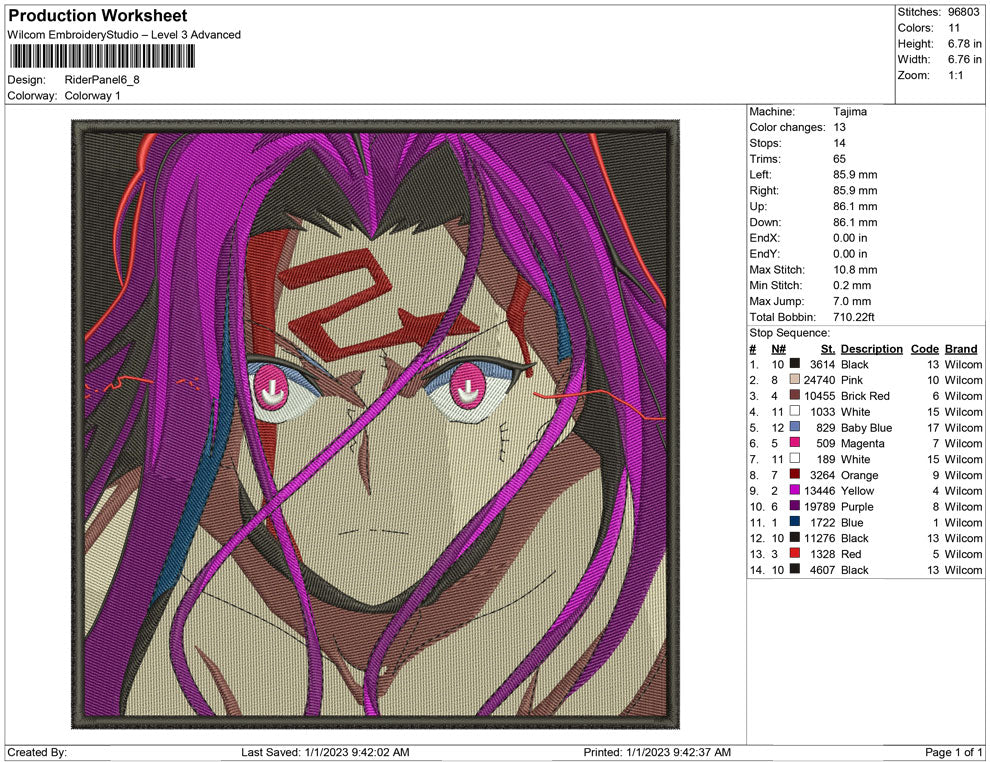Click the Orange-labeled swatch in stop 8
The height and width of the screenshot is (762, 990).
[x=795, y=474]
